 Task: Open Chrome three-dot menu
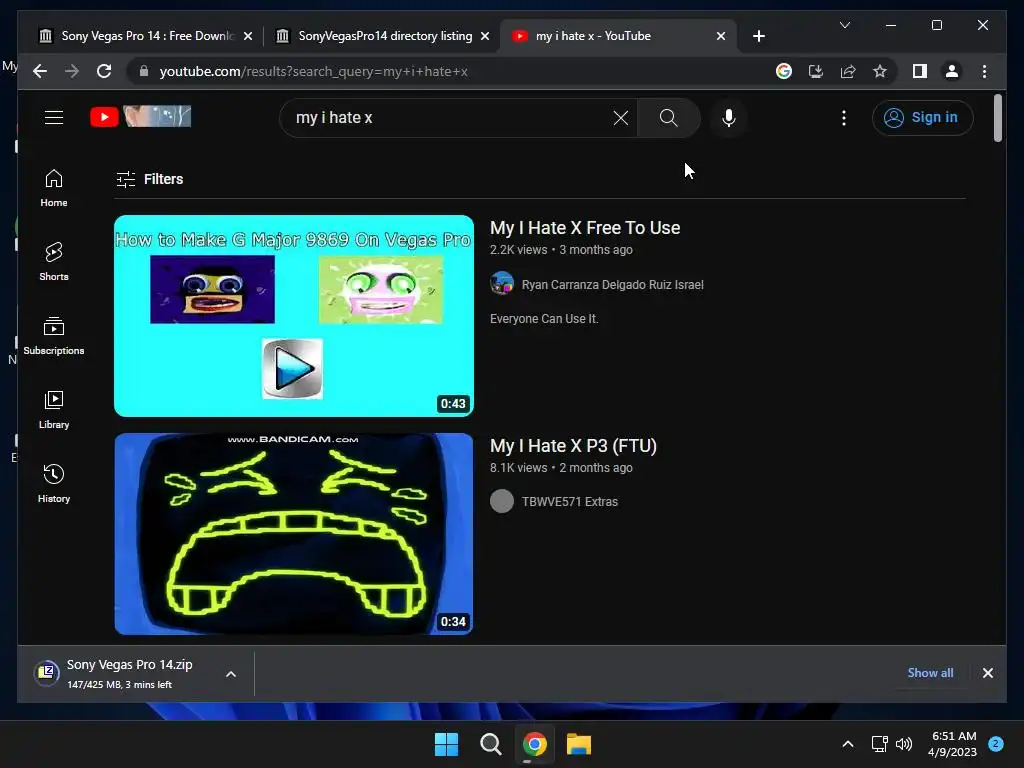(984, 71)
